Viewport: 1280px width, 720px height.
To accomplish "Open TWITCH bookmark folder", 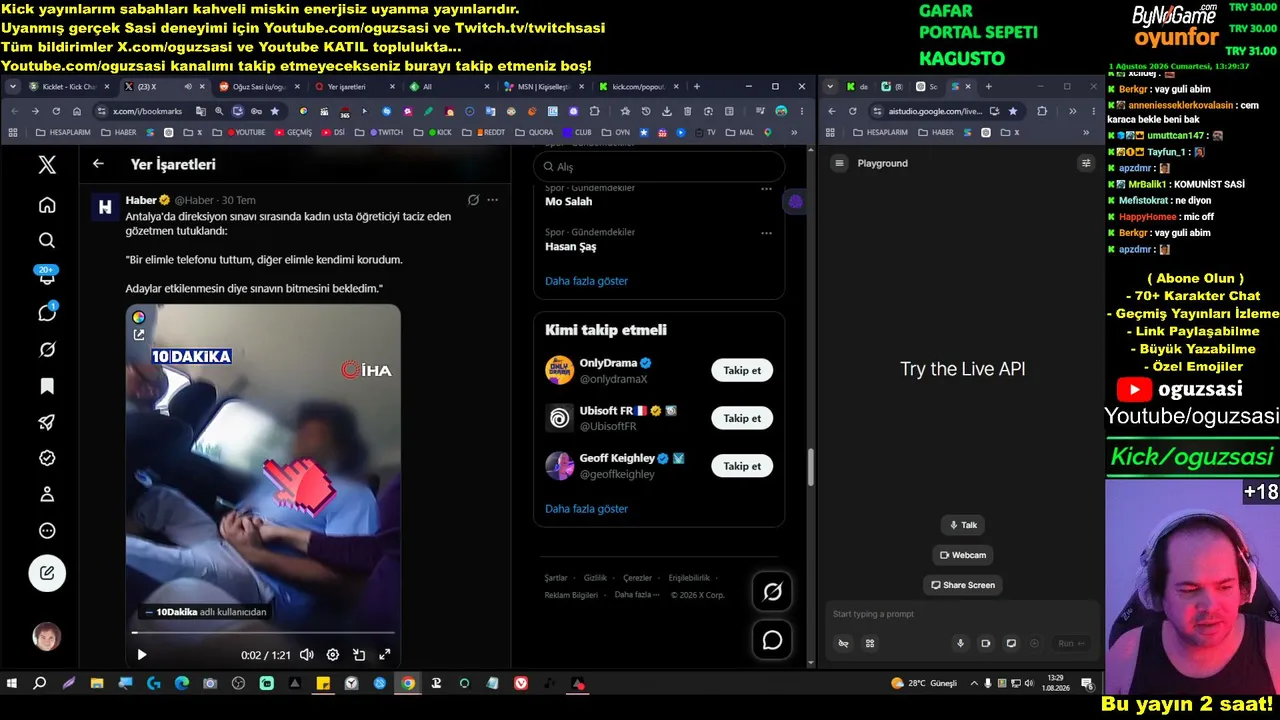I will [387, 132].
